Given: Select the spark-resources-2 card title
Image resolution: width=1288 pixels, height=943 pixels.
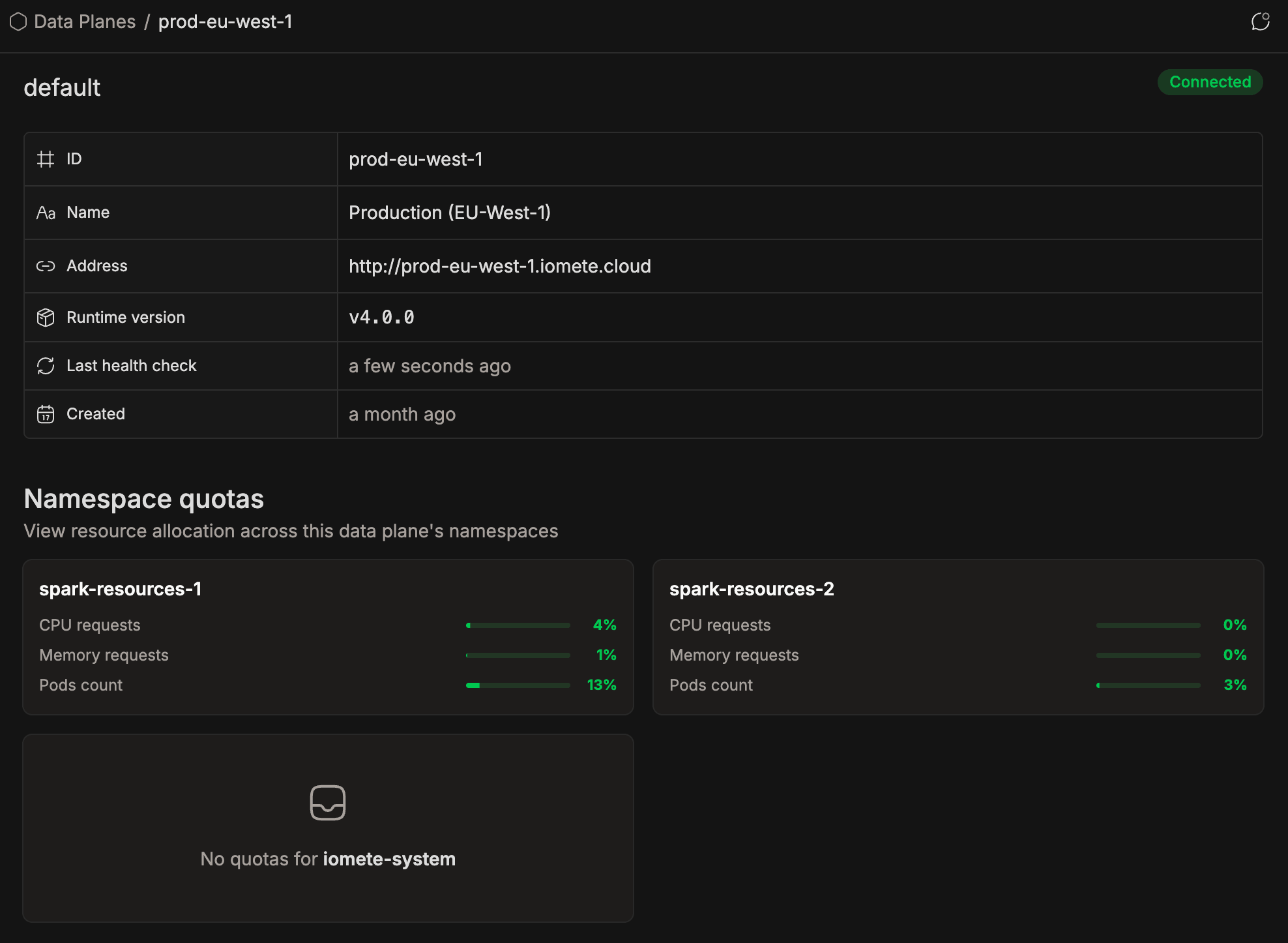Looking at the screenshot, I should (x=752, y=589).
